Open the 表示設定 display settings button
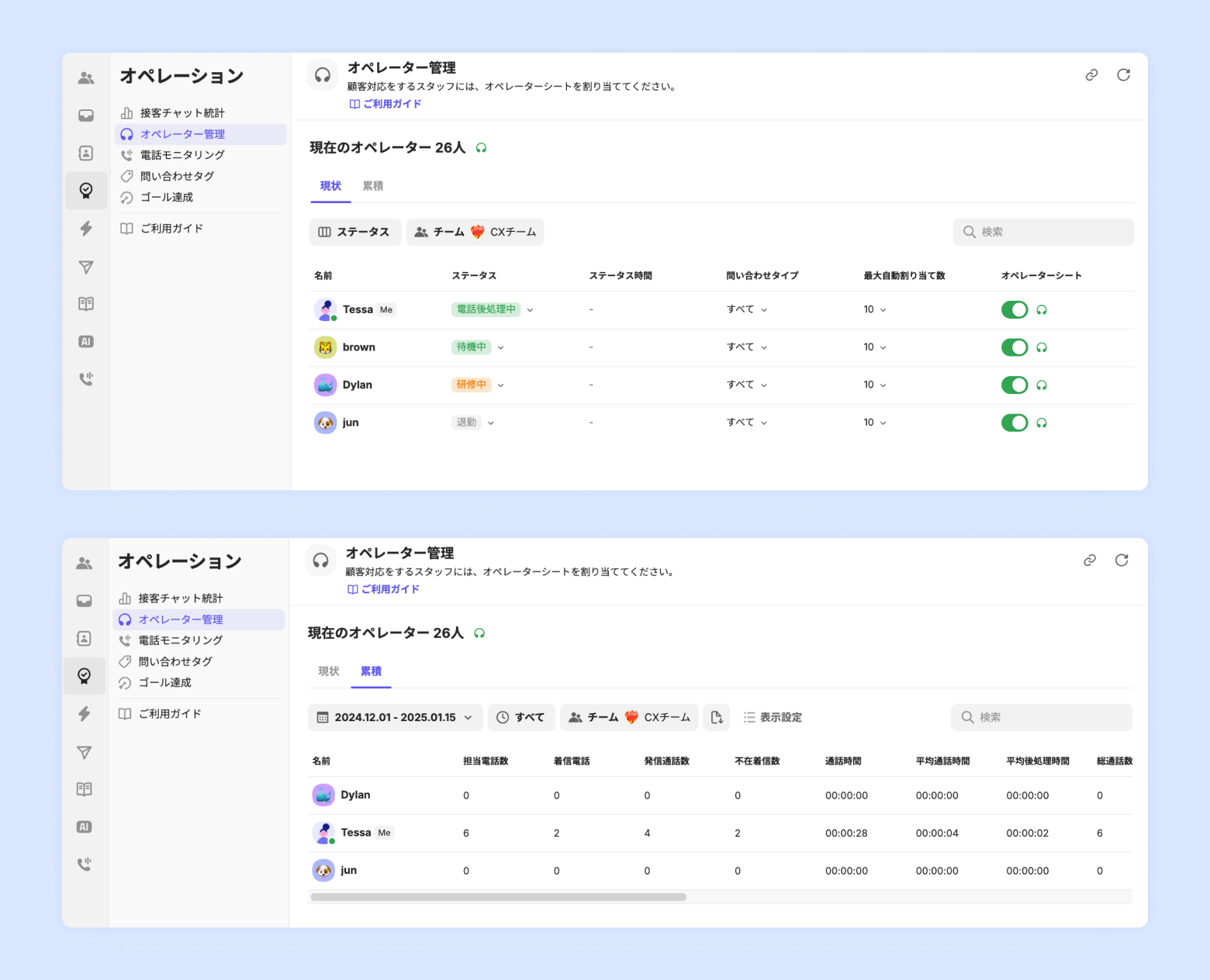The image size is (1210, 980). tap(773, 717)
